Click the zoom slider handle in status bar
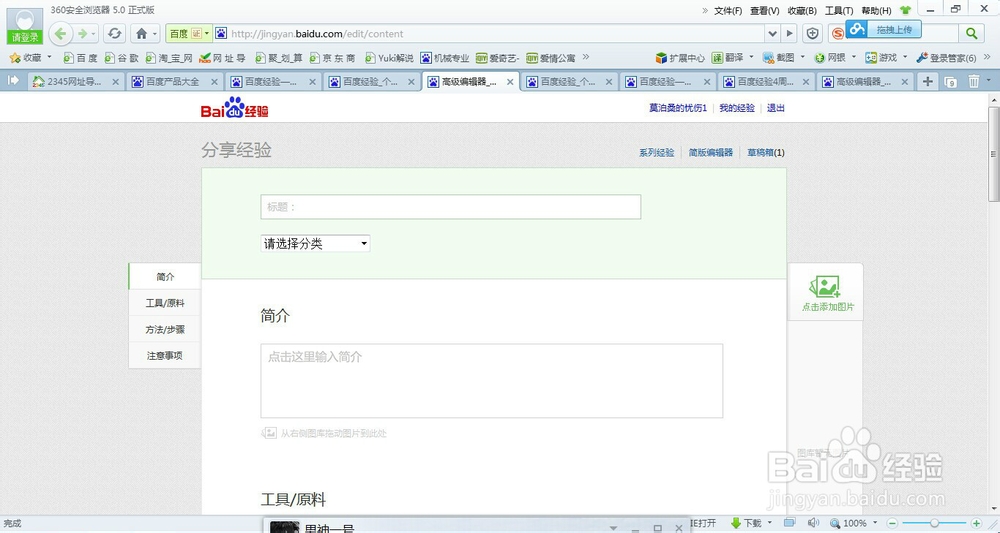Image resolution: width=1000 pixels, height=533 pixels. (934, 523)
